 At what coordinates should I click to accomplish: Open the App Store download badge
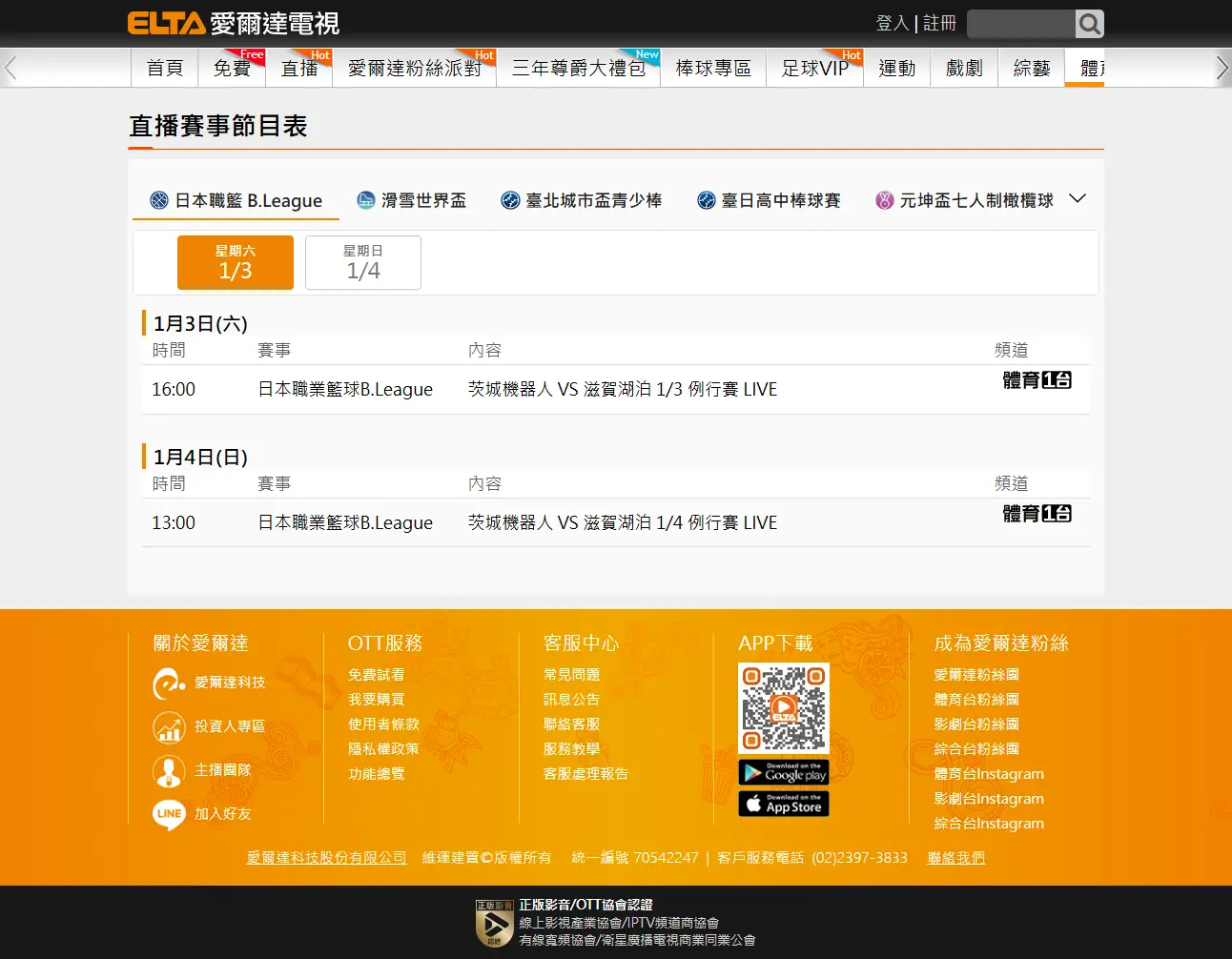click(783, 804)
